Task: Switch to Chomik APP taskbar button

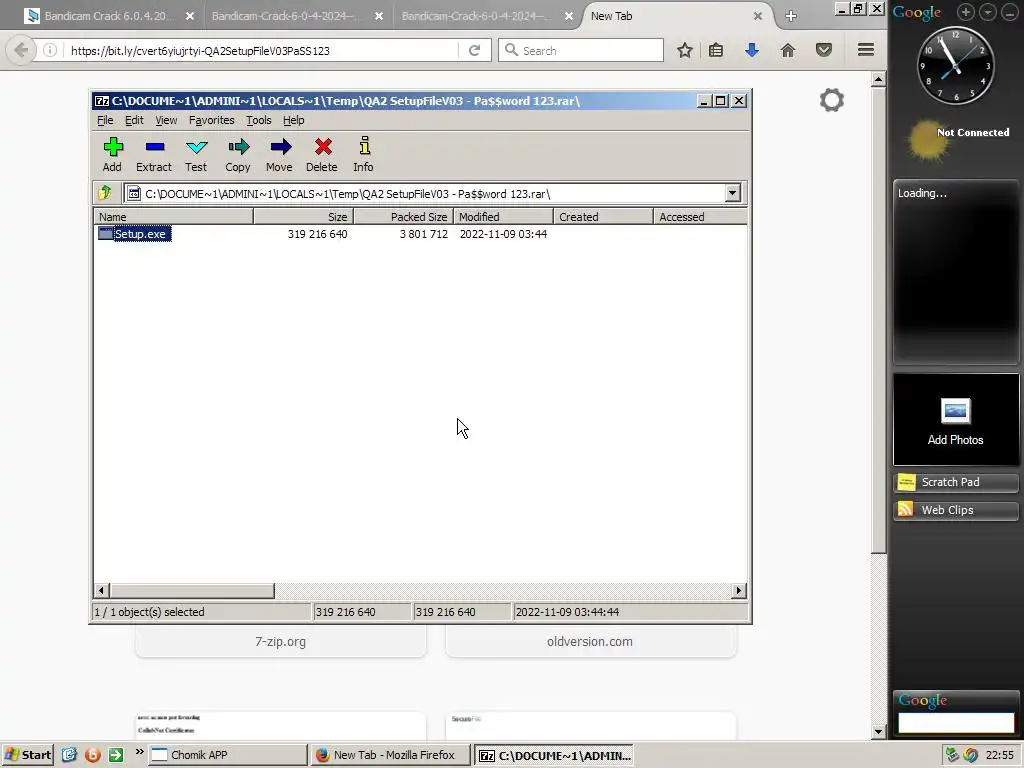Action: click(x=227, y=755)
